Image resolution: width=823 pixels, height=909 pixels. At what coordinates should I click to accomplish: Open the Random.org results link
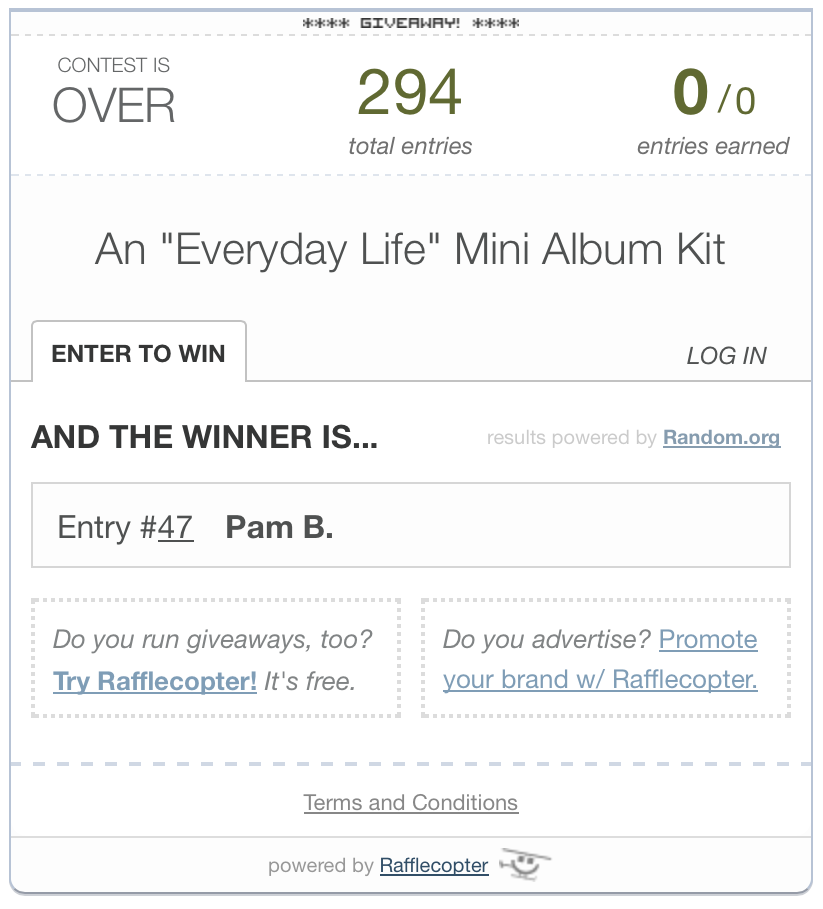pos(721,438)
